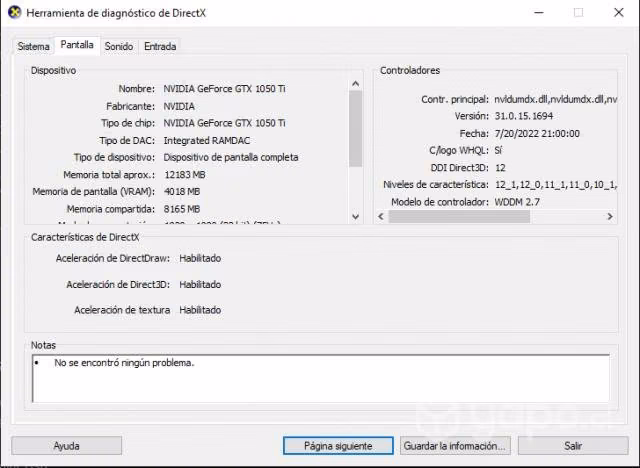The height and width of the screenshot is (468, 640).
Task: Click the Fabricante value NVIDIA
Action: click(179, 106)
